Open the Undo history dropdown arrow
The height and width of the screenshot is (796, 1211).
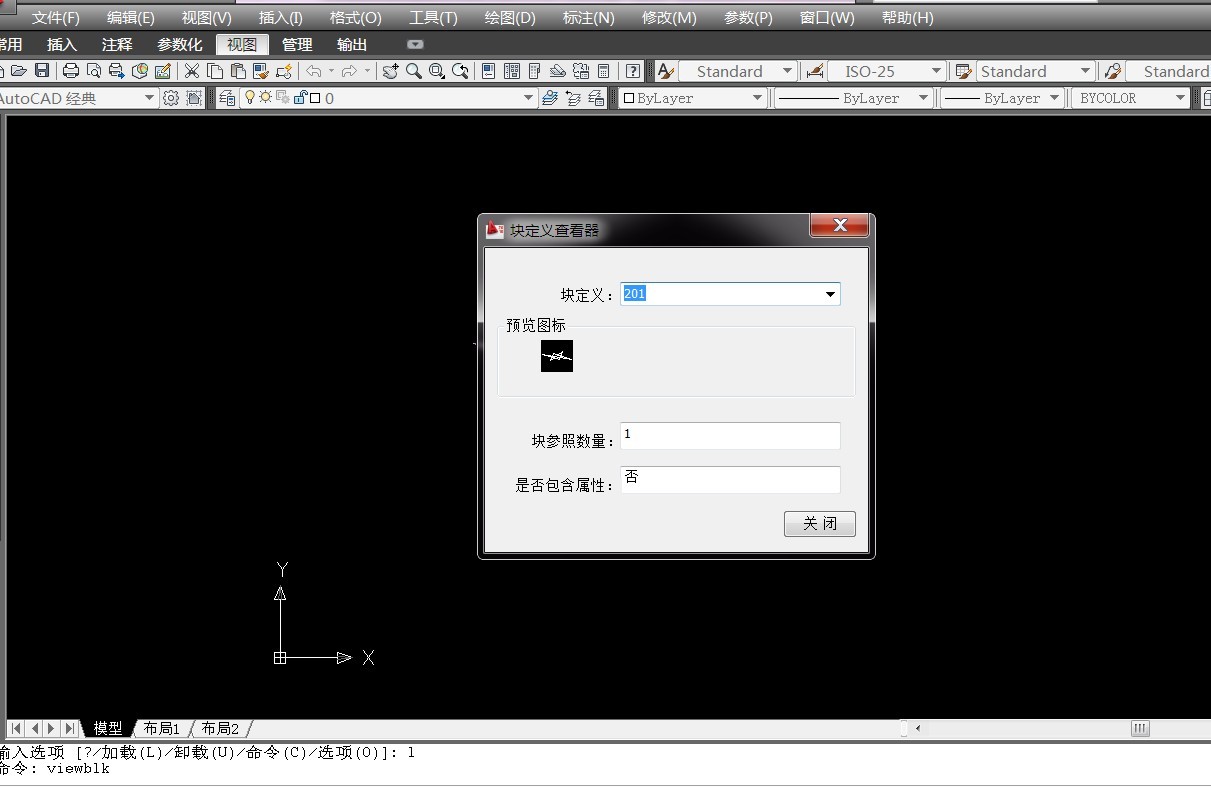point(331,71)
